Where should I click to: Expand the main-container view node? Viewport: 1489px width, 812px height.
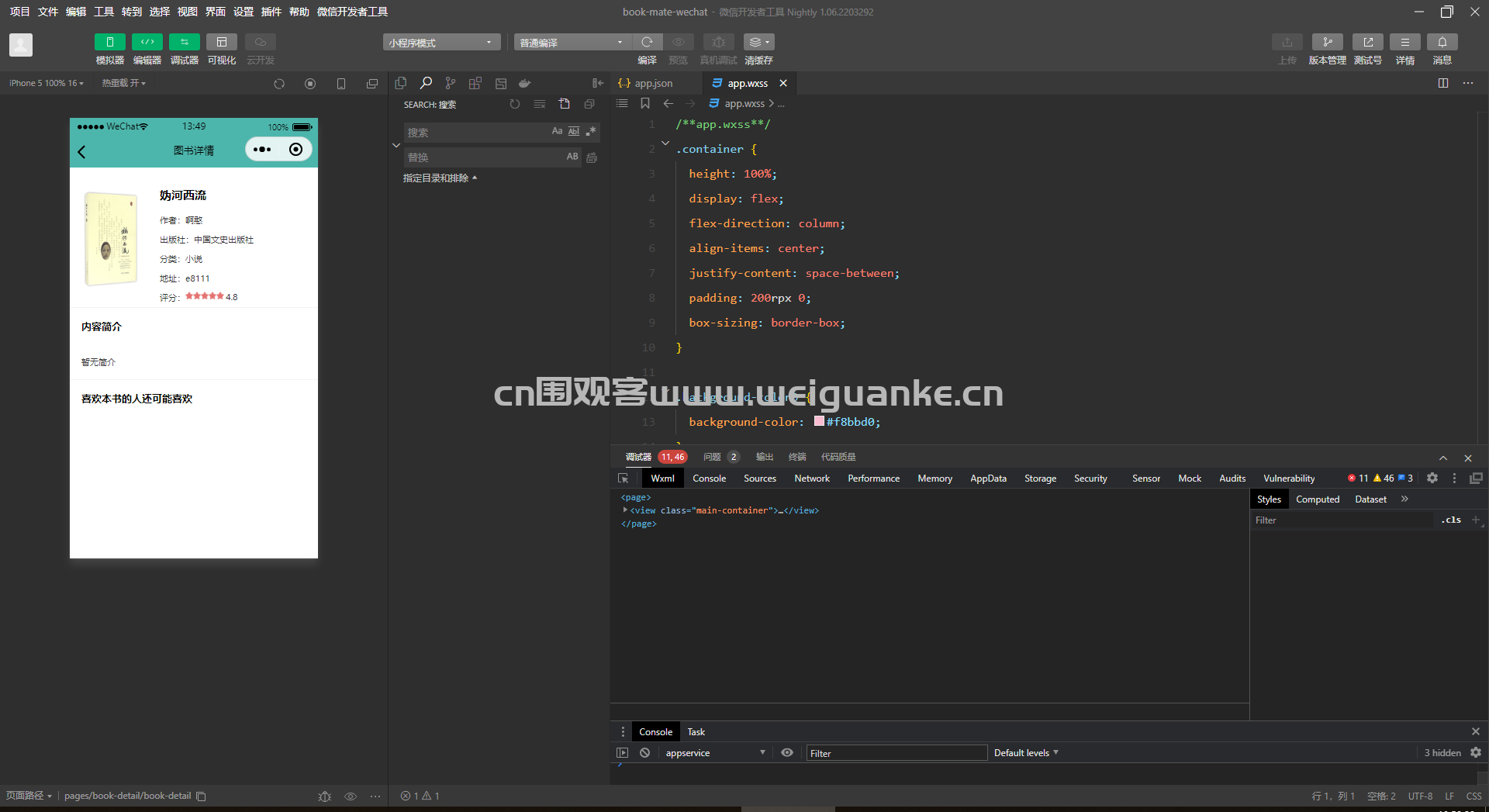point(625,510)
